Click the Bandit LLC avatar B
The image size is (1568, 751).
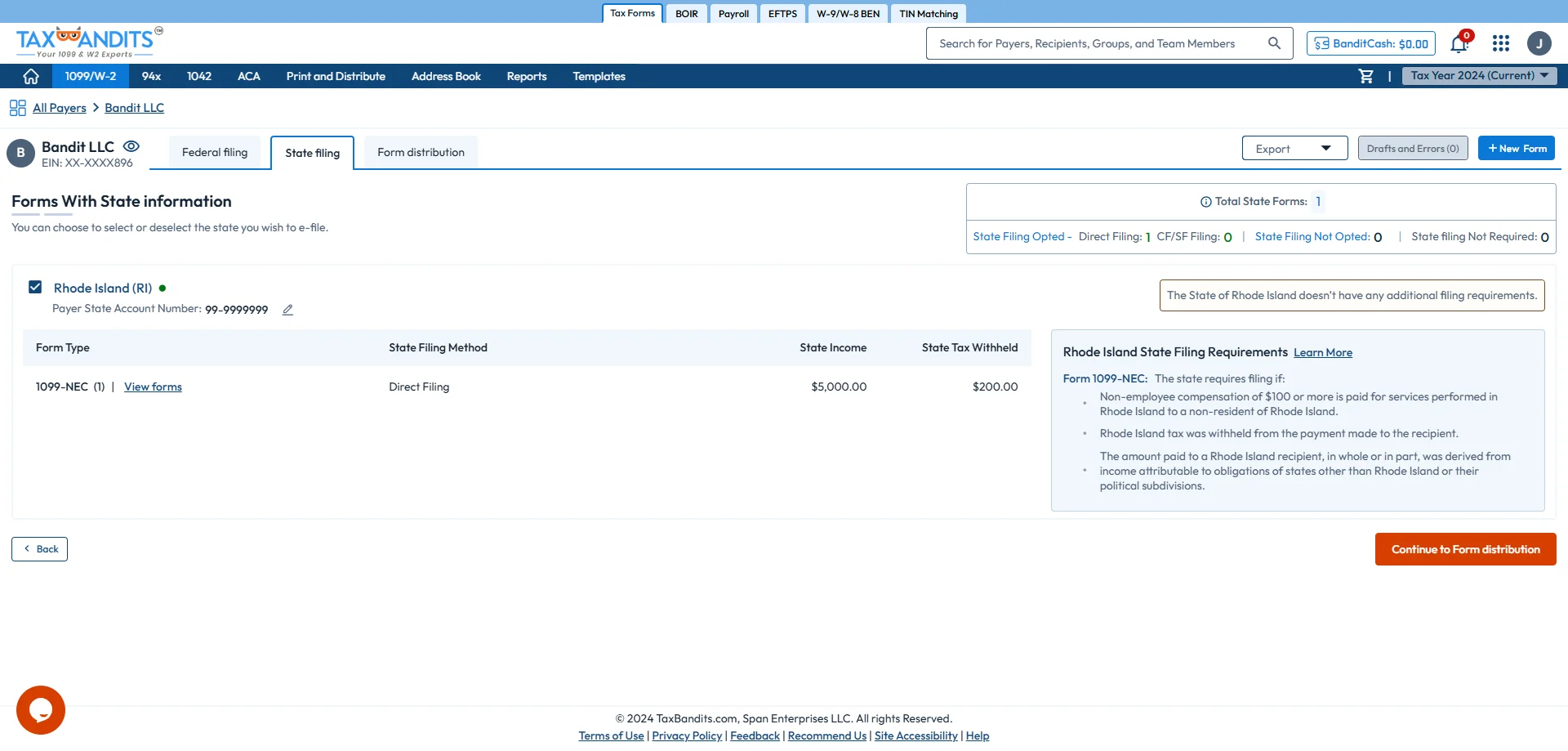pyautogui.click(x=20, y=153)
